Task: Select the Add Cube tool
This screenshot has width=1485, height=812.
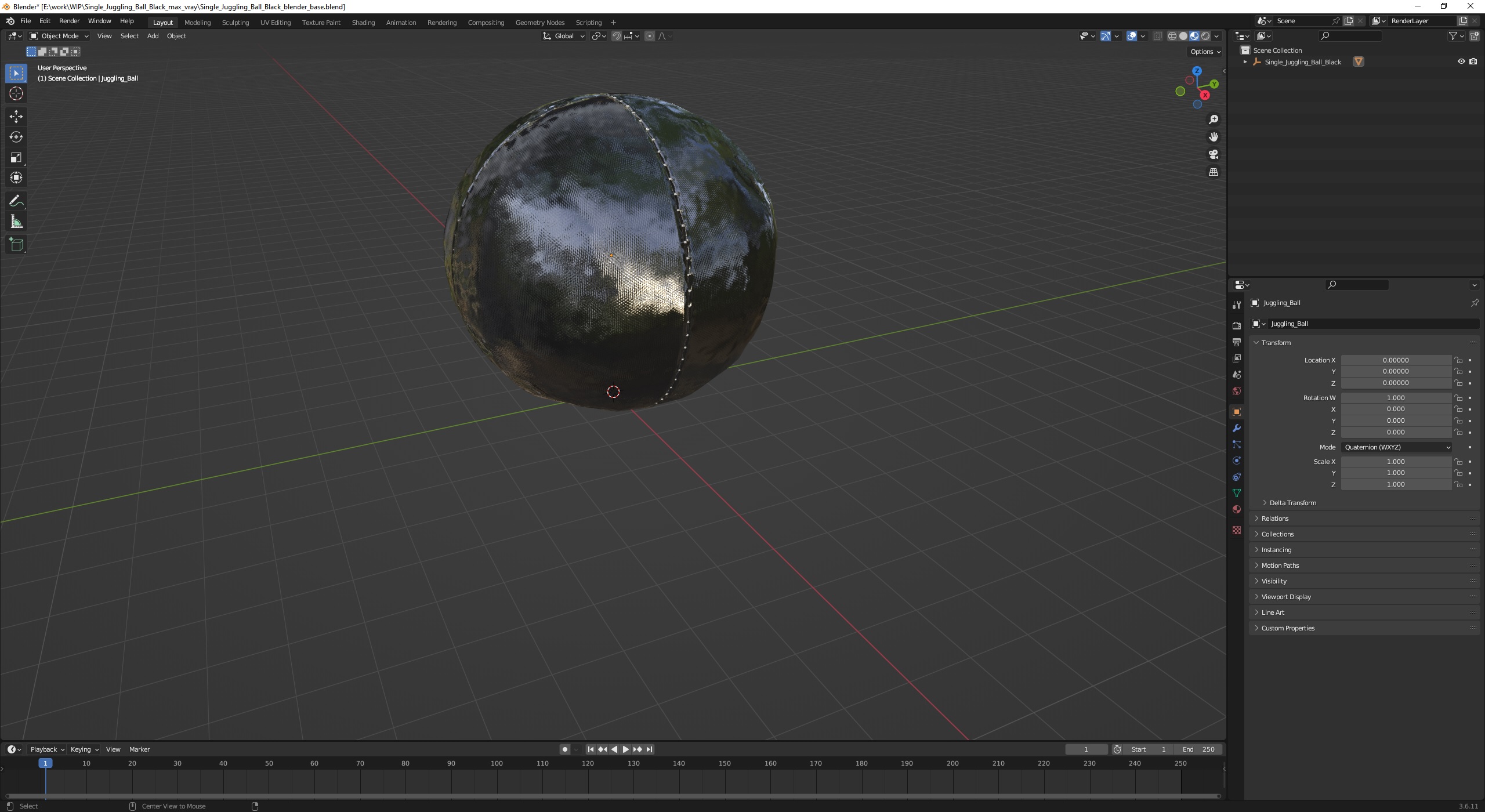Action: (16, 245)
